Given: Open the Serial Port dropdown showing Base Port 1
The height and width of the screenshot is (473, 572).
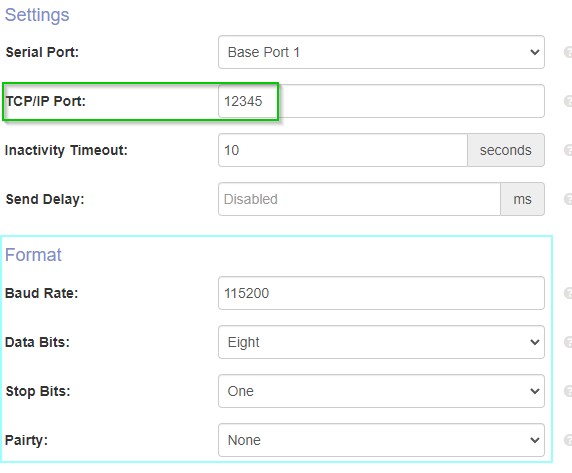Looking at the screenshot, I should [x=381, y=52].
